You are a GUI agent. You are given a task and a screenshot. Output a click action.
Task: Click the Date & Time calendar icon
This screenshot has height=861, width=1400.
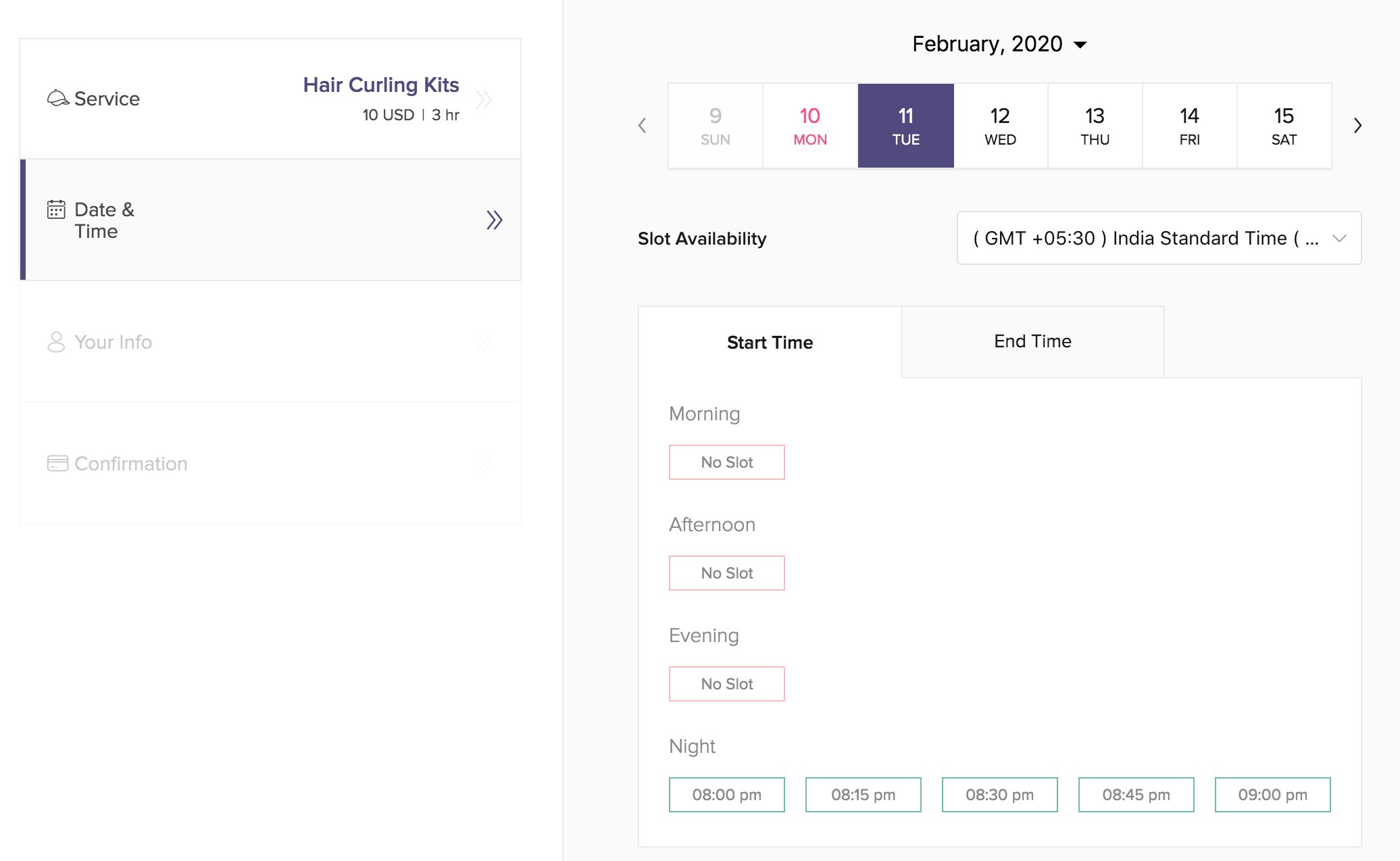[x=56, y=210]
